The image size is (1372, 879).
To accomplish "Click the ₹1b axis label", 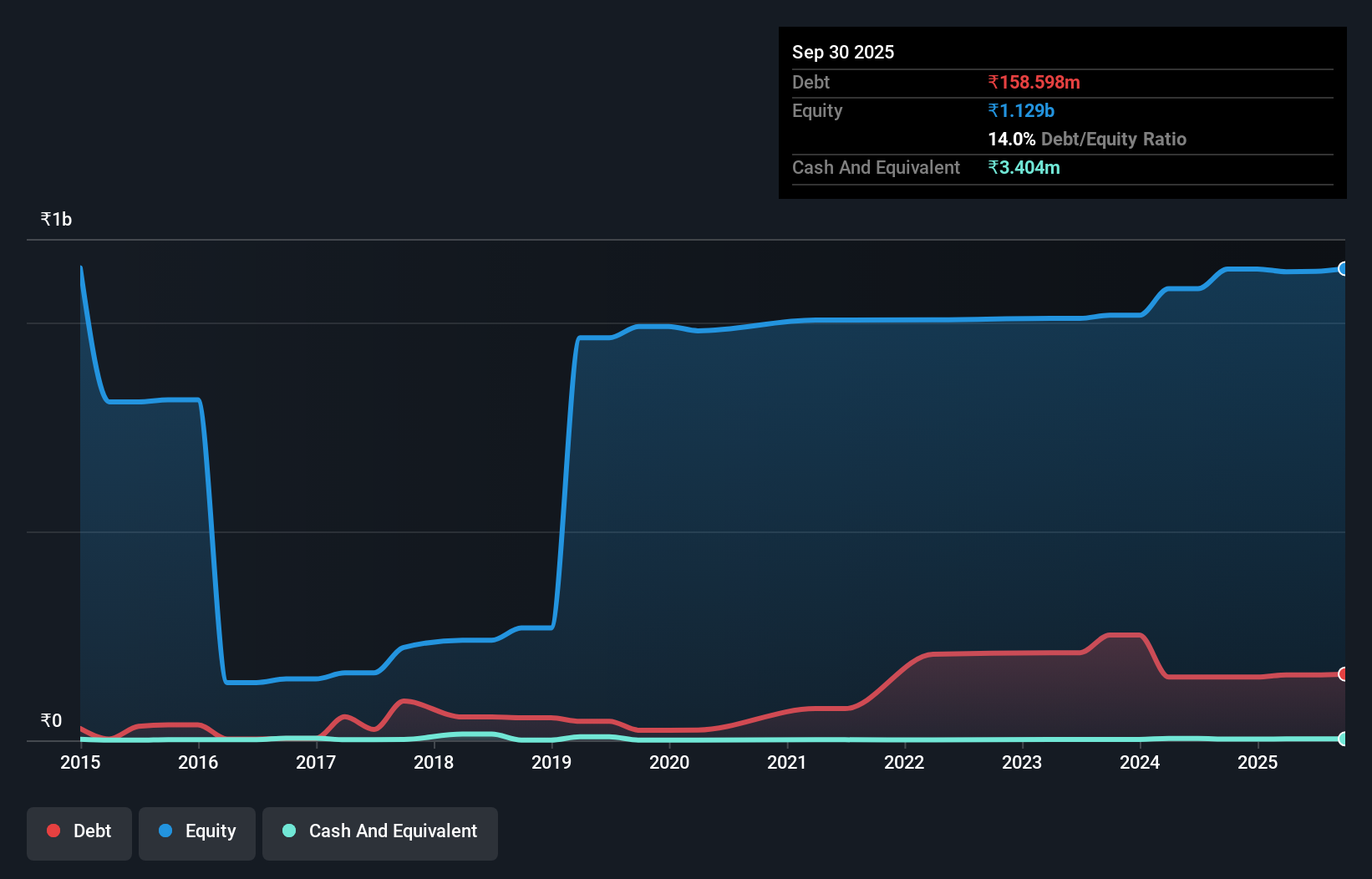I will point(55,218).
